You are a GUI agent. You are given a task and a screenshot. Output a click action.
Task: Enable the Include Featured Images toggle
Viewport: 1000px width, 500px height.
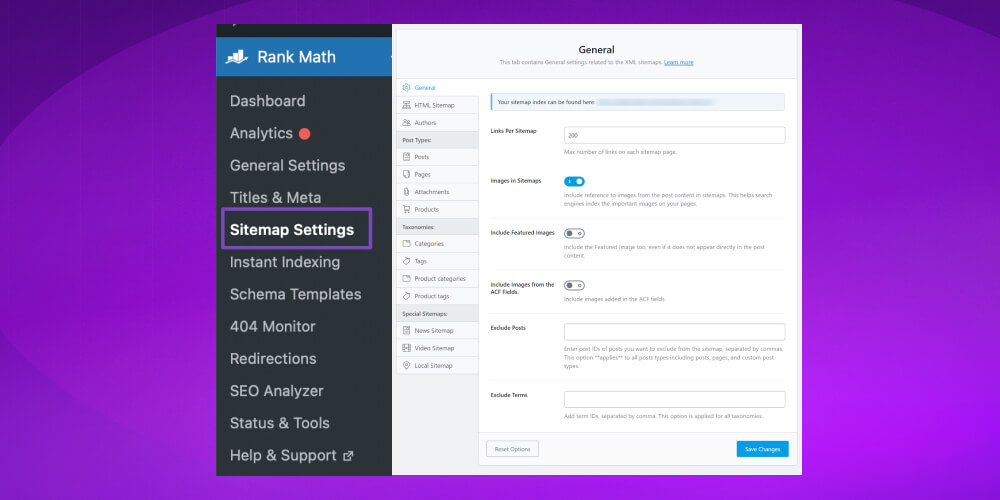(x=574, y=233)
